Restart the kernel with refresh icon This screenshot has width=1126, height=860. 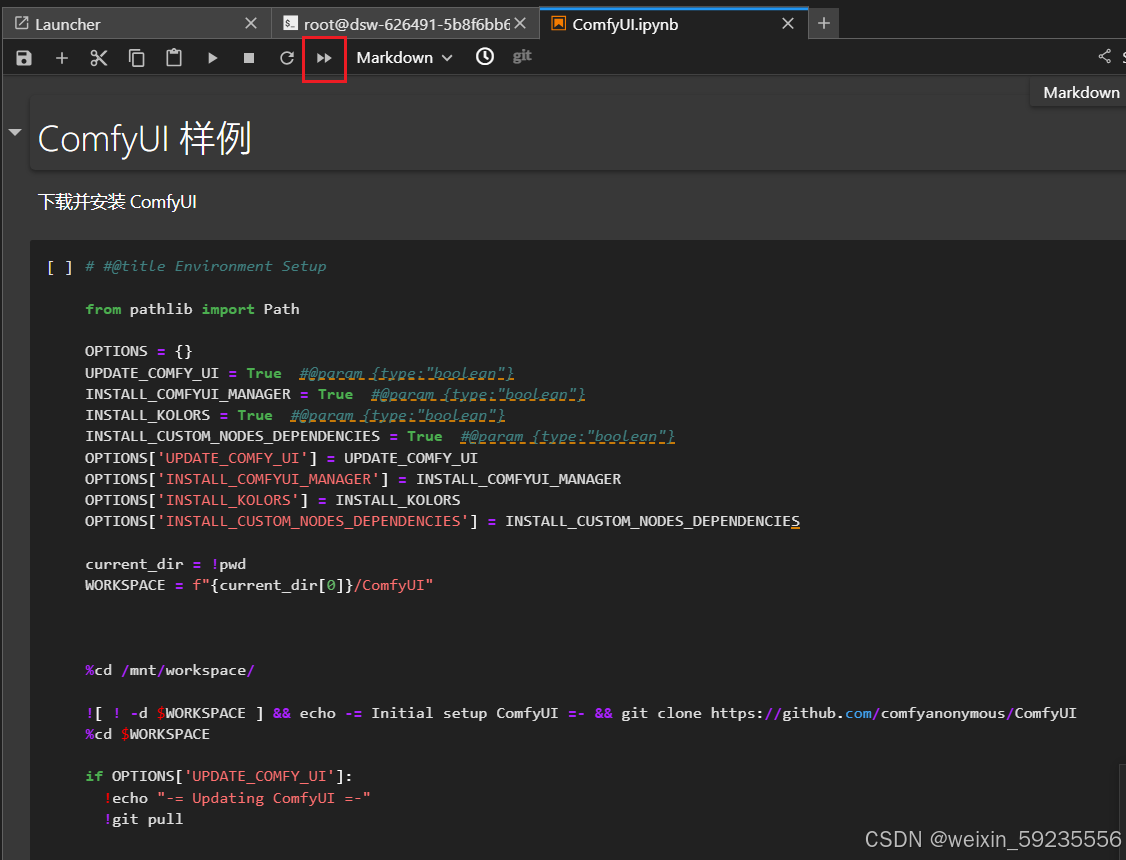click(x=287, y=58)
